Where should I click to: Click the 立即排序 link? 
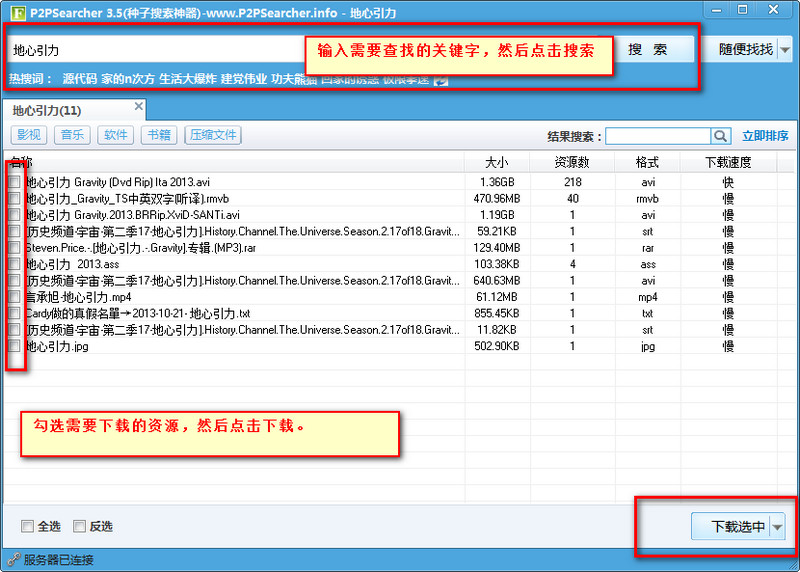coord(765,136)
